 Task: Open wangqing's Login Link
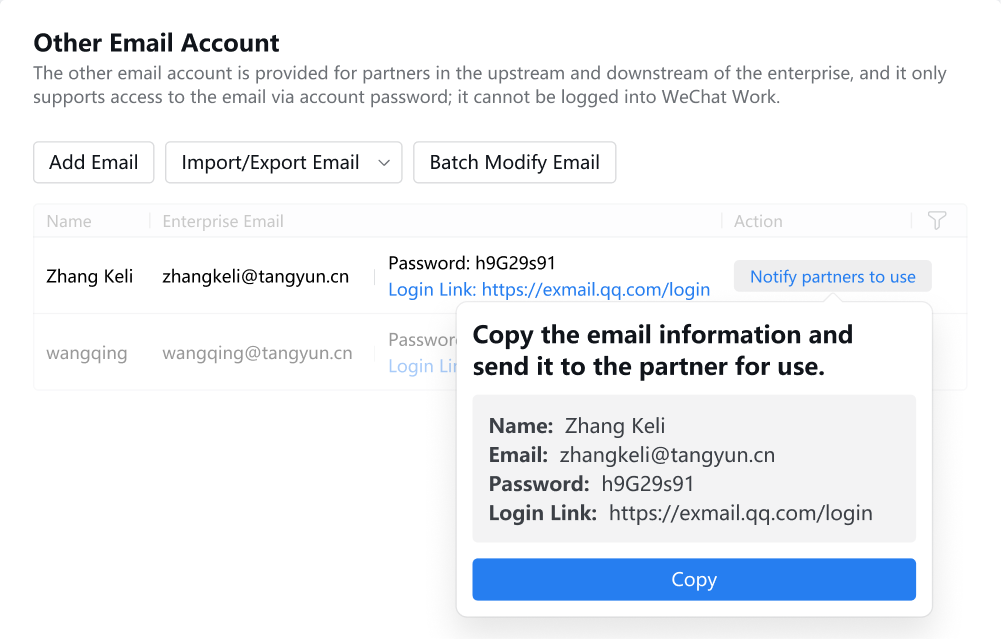(x=412, y=366)
